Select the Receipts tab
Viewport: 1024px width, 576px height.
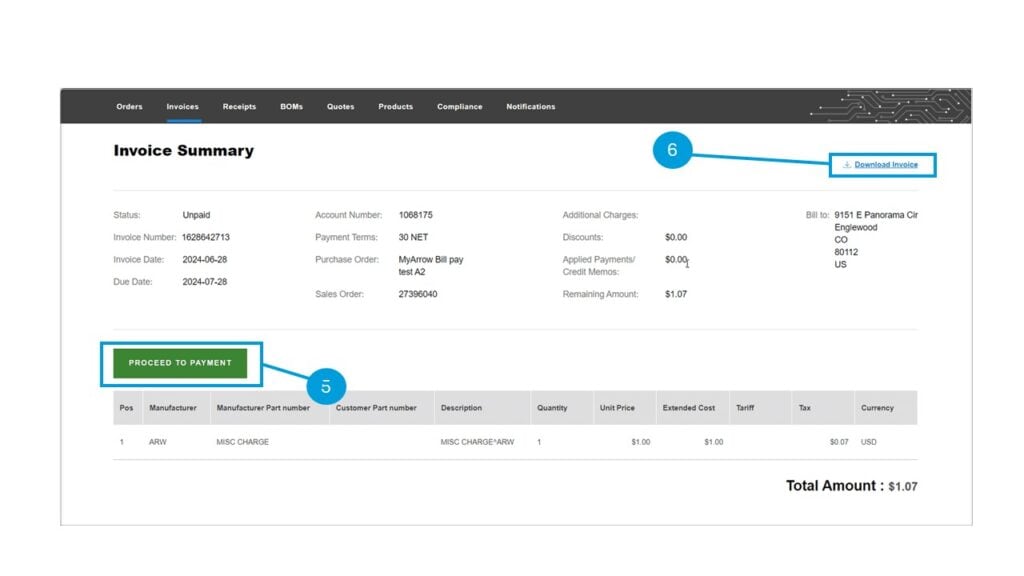tap(239, 106)
